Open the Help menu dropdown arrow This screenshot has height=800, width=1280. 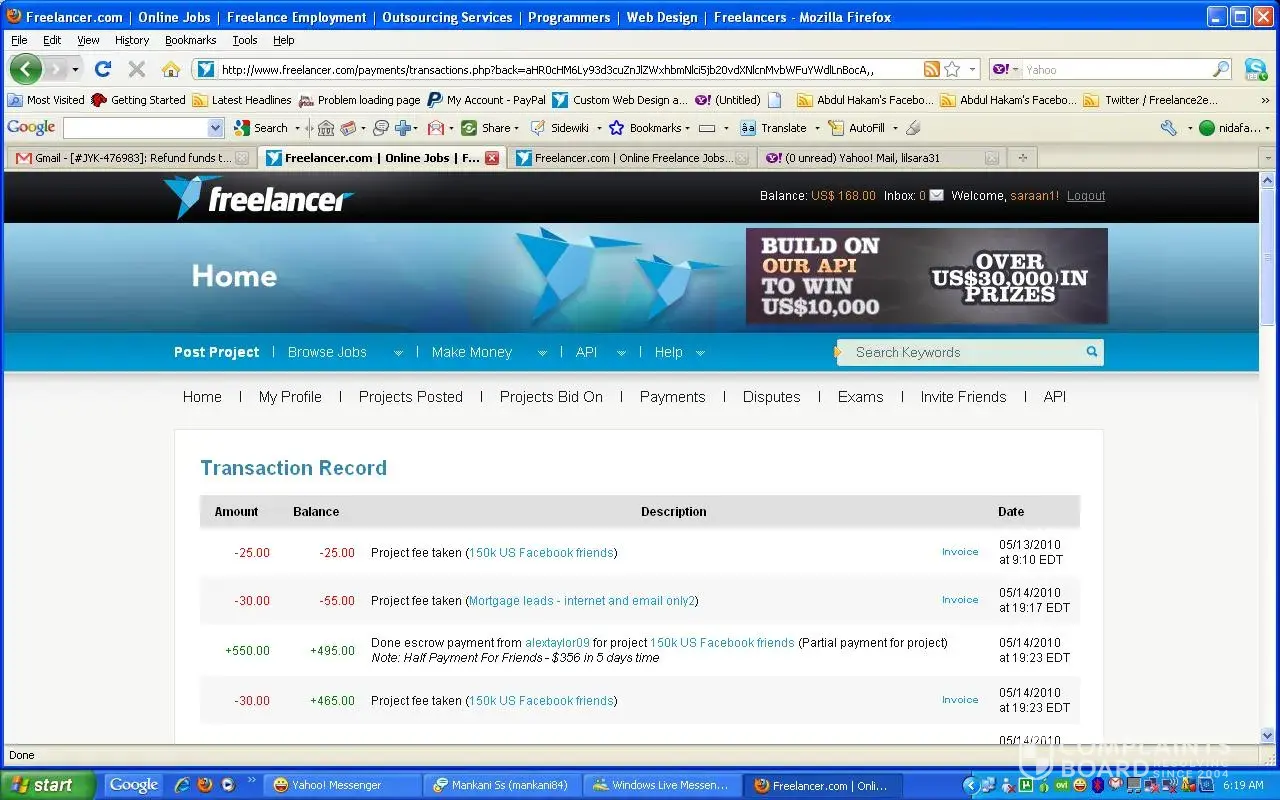pyautogui.click(x=700, y=353)
